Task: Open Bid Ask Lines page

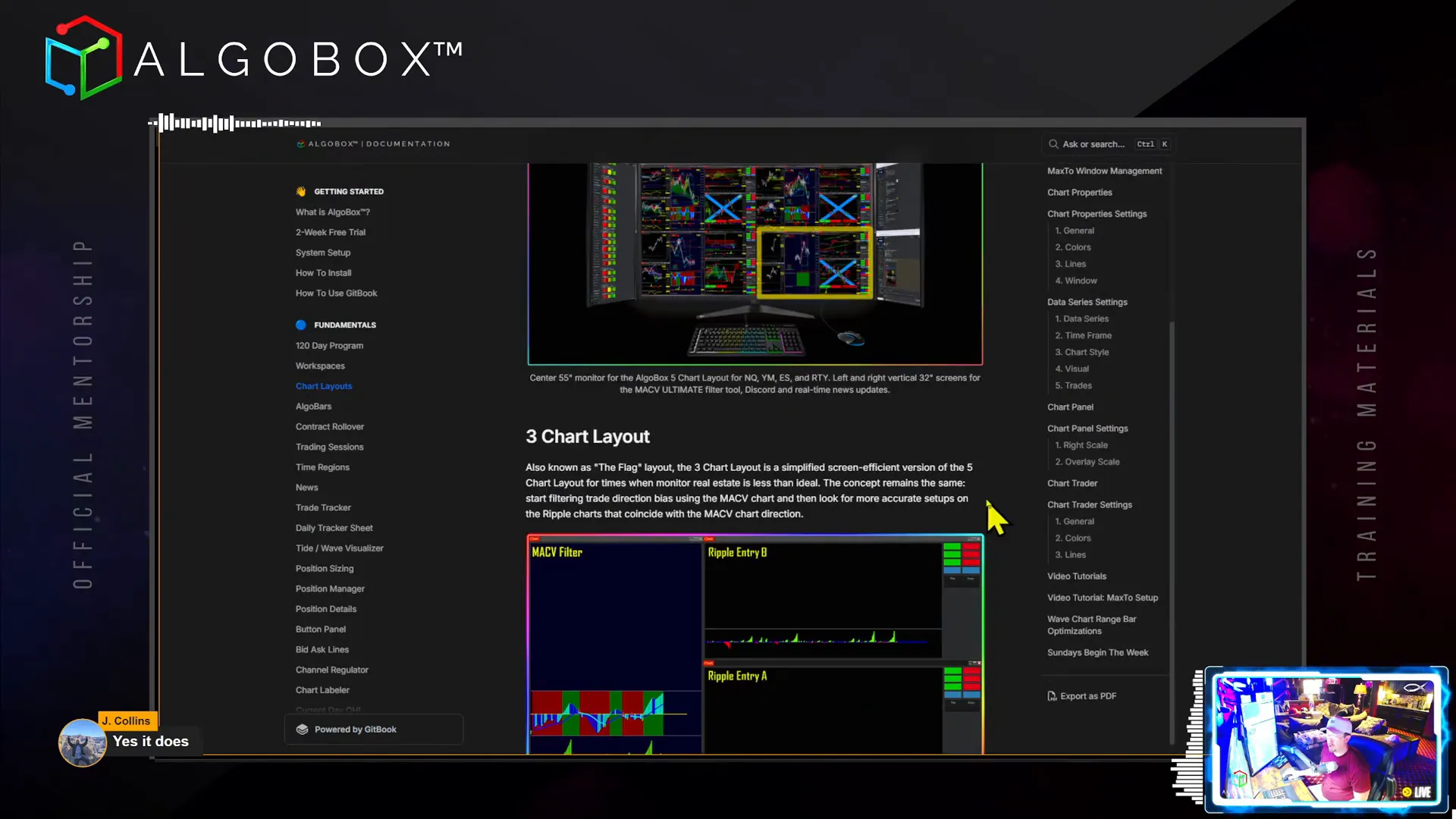Action: [322, 650]
